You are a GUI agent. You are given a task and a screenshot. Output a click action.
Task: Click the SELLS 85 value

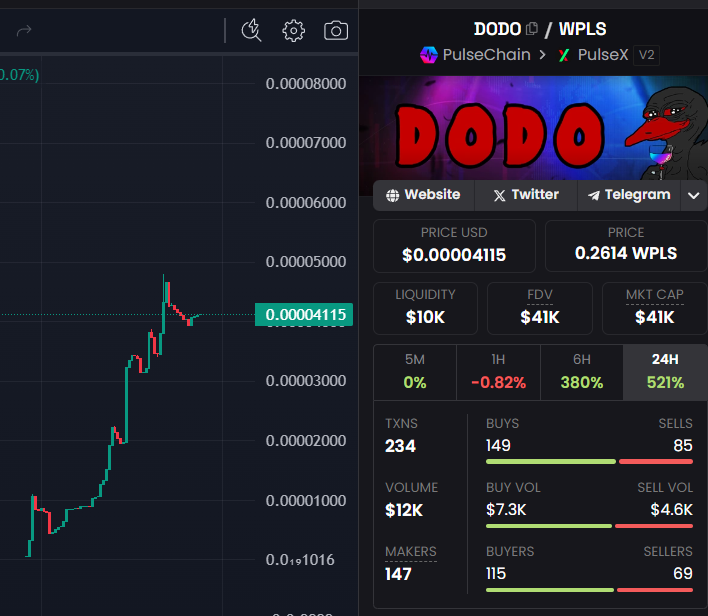click(683, 446)
